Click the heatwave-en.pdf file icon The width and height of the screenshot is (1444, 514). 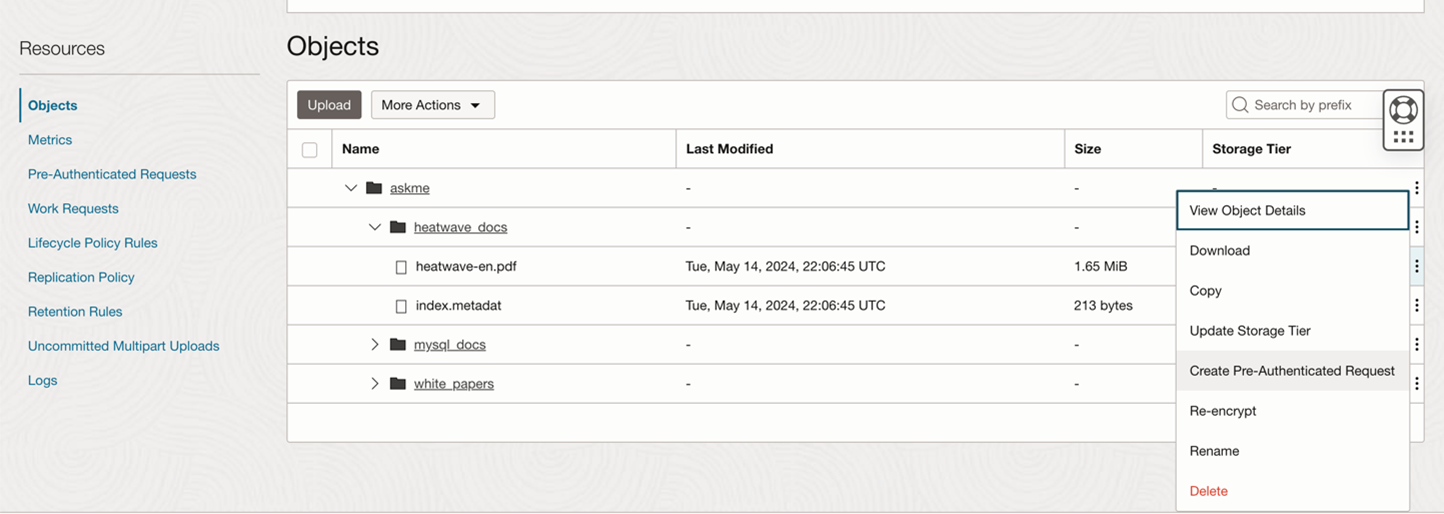[x=401, y=267]
